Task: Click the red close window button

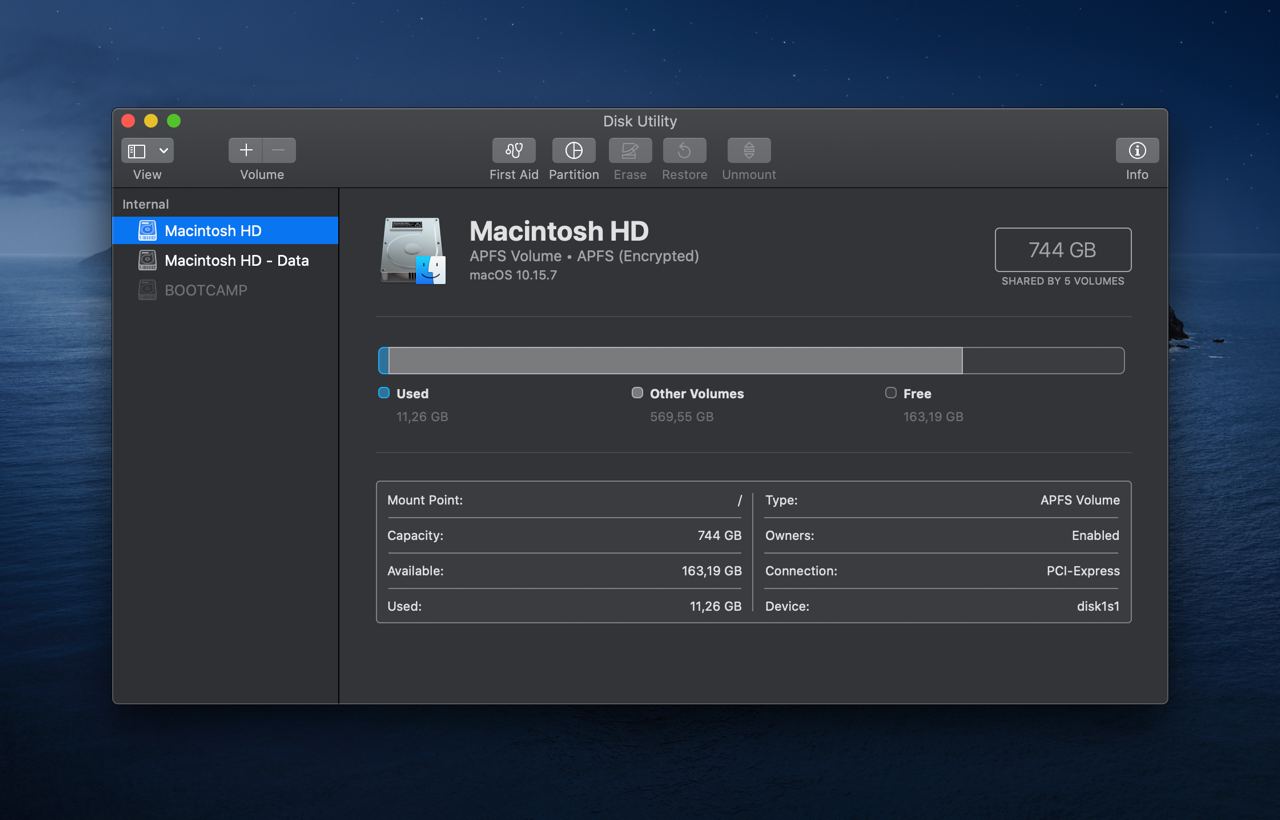Action: 128,121
